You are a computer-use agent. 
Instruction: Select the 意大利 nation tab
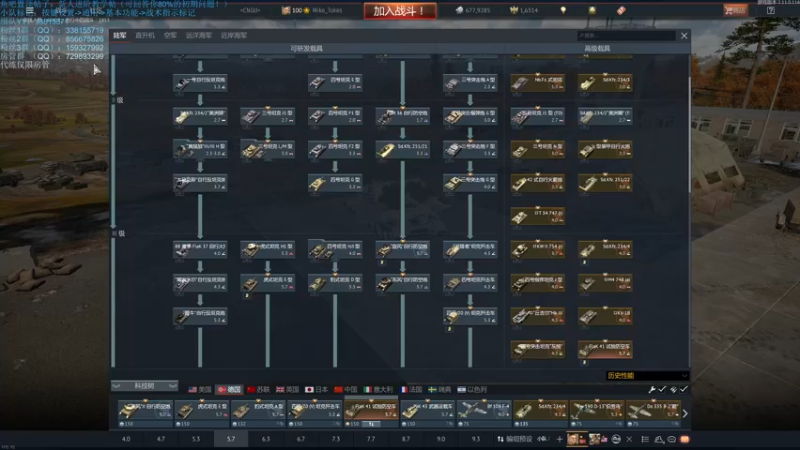click(378, 389)
